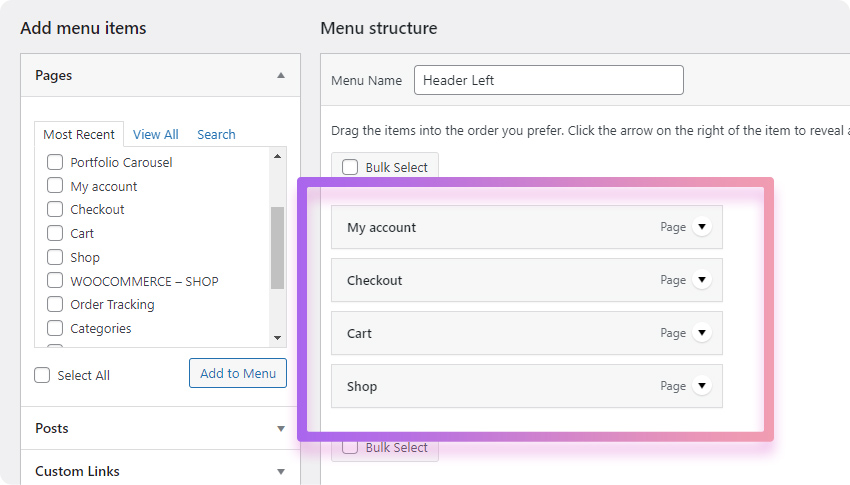Check the Portfolio Carousel page checkbox

pos(55,162)
